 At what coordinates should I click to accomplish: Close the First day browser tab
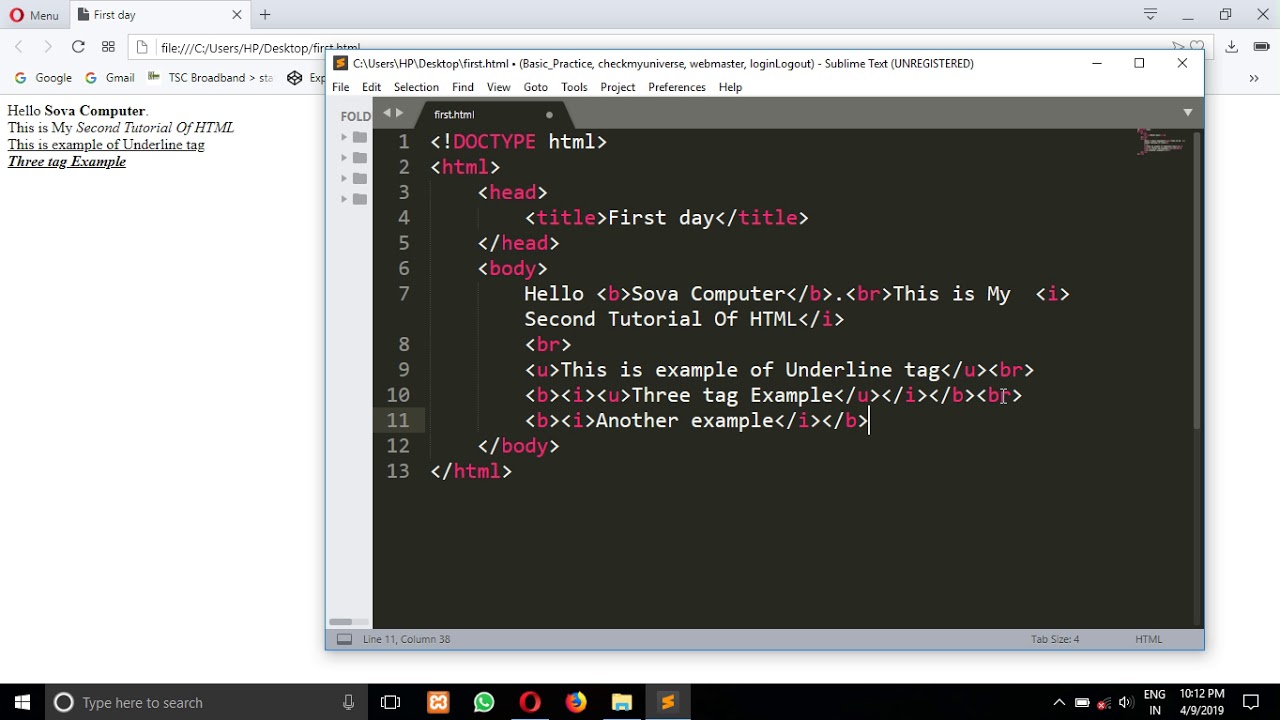pyautogui.click(x=237, y=15)
